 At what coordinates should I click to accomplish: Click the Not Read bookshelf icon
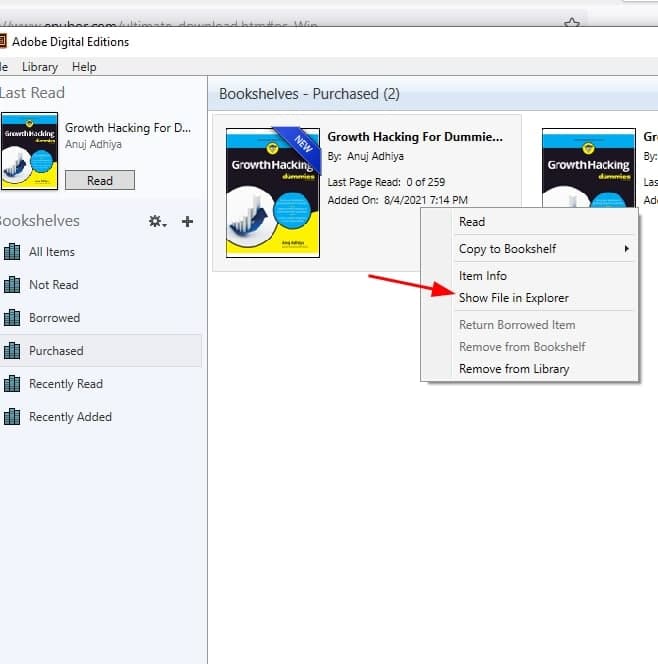(x=12, y=285)
